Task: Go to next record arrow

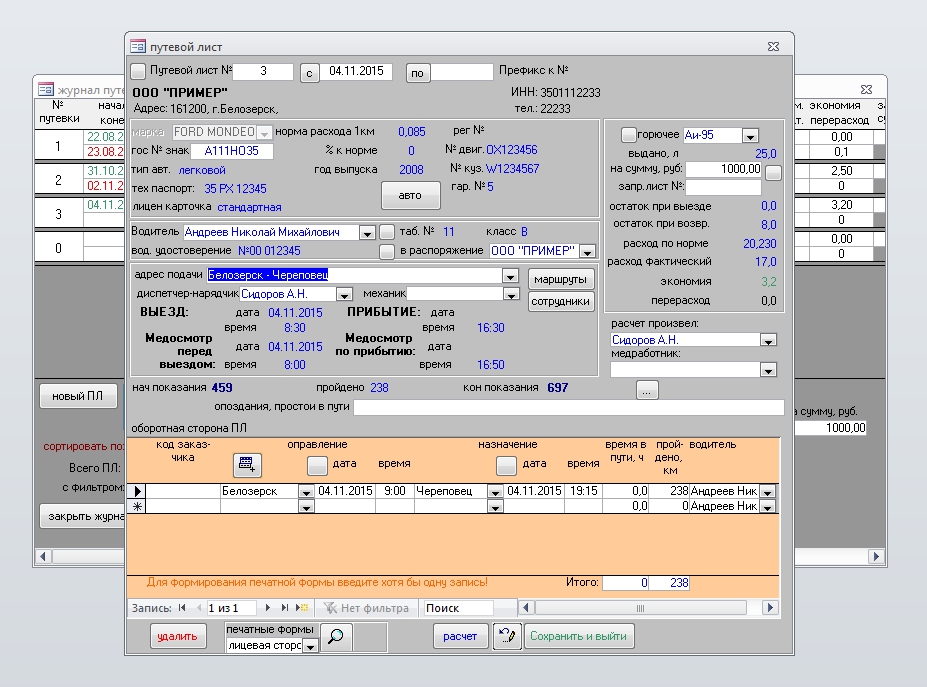Action: [x=268, y=608]
